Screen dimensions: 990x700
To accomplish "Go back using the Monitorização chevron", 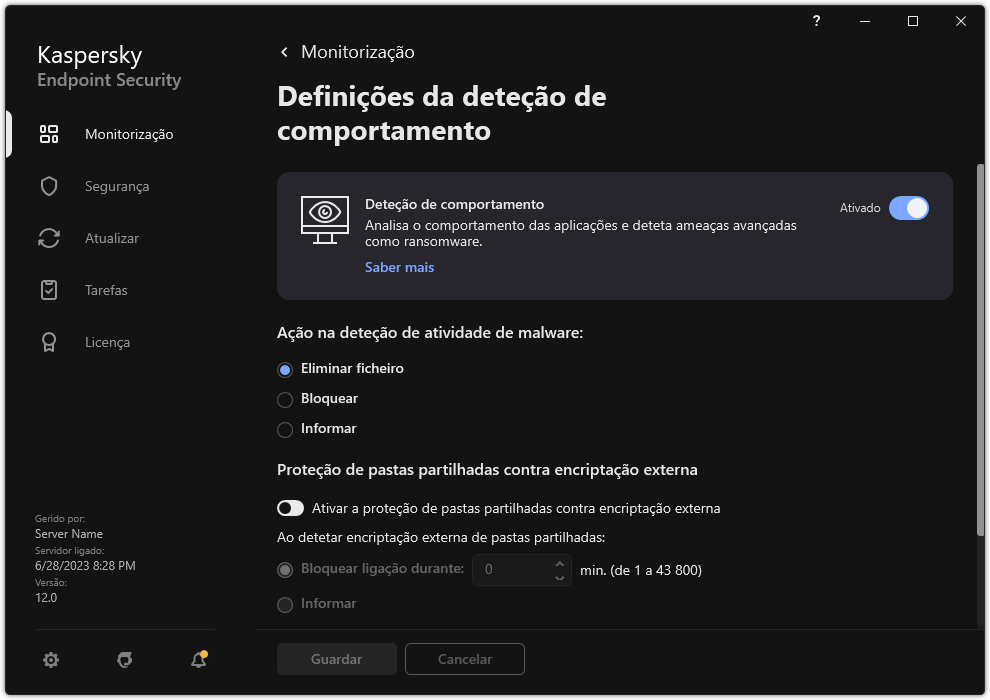I will (285, 52).
